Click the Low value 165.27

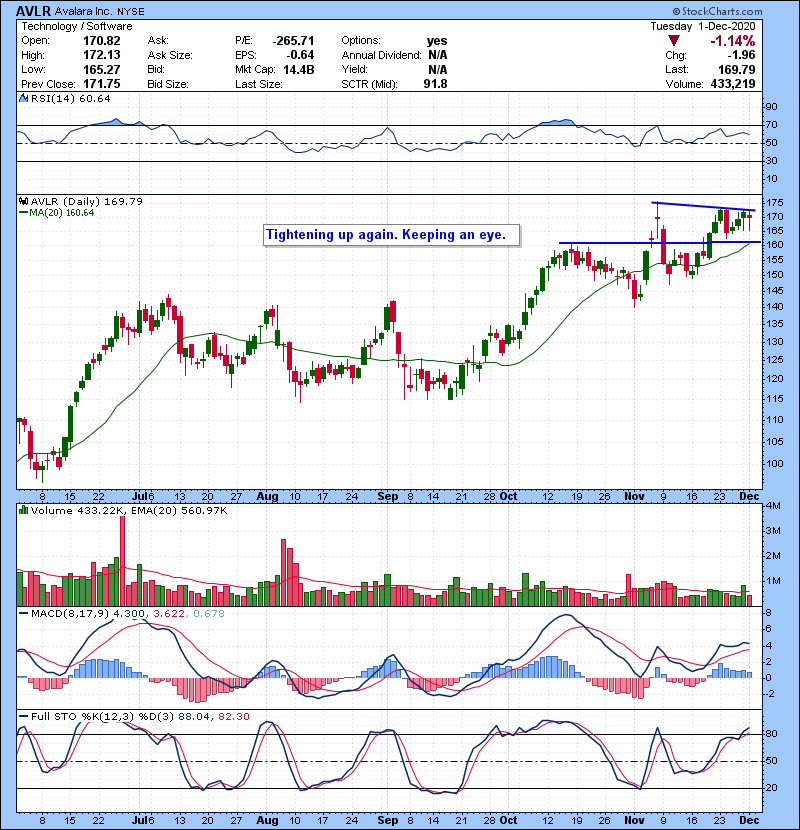click(102, 69)
